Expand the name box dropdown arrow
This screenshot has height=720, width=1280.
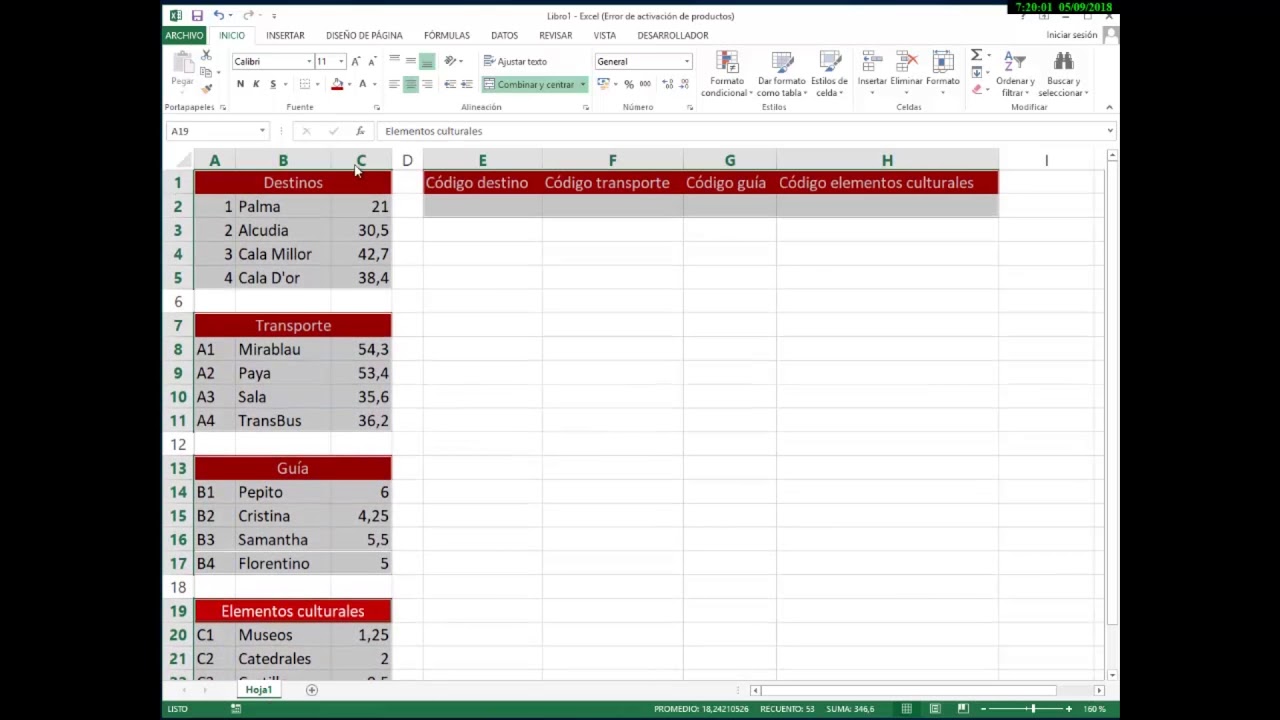point(262,131)
